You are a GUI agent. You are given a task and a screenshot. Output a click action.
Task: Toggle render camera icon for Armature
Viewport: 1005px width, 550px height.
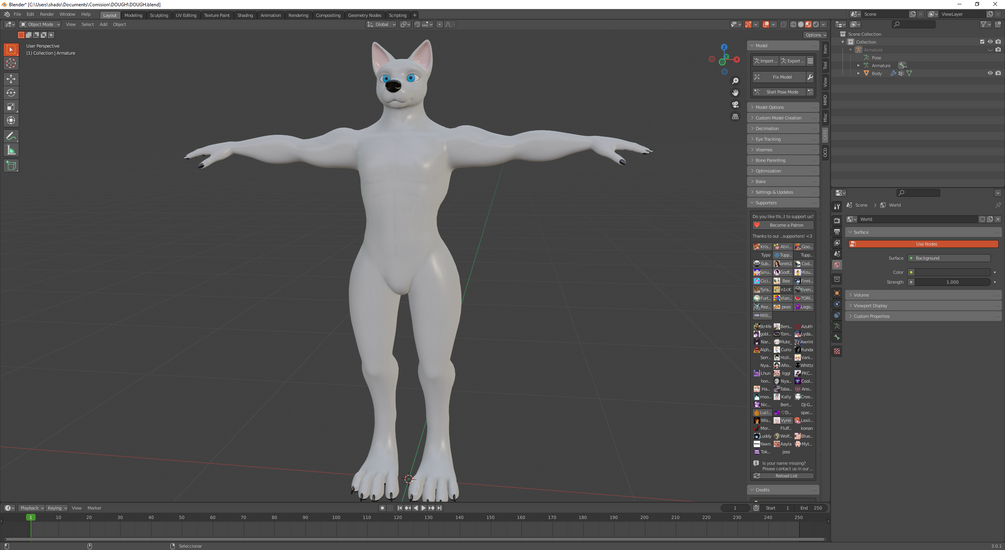[x=998, y=49]
